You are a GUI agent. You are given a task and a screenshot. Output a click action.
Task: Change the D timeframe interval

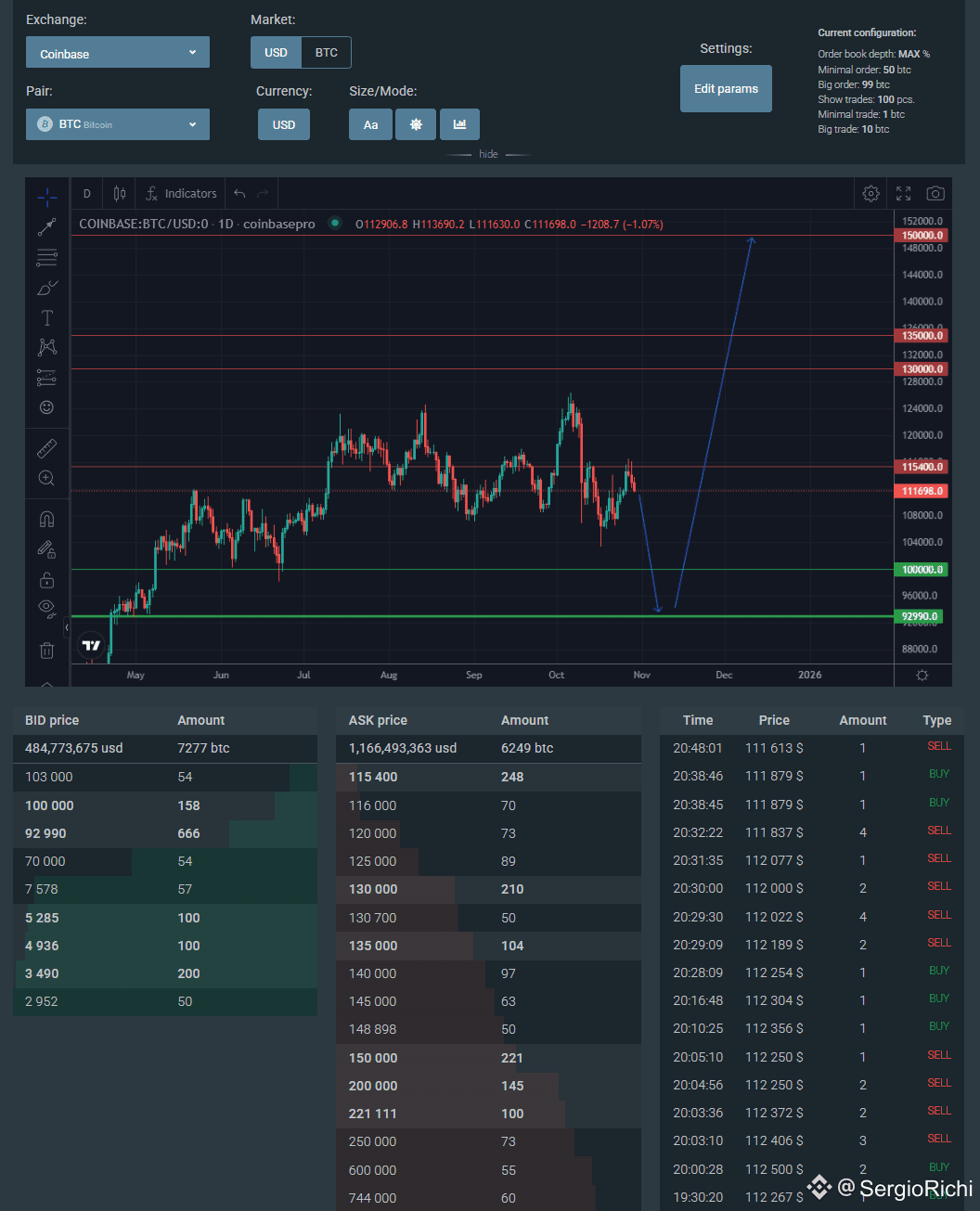click(87, 194)
